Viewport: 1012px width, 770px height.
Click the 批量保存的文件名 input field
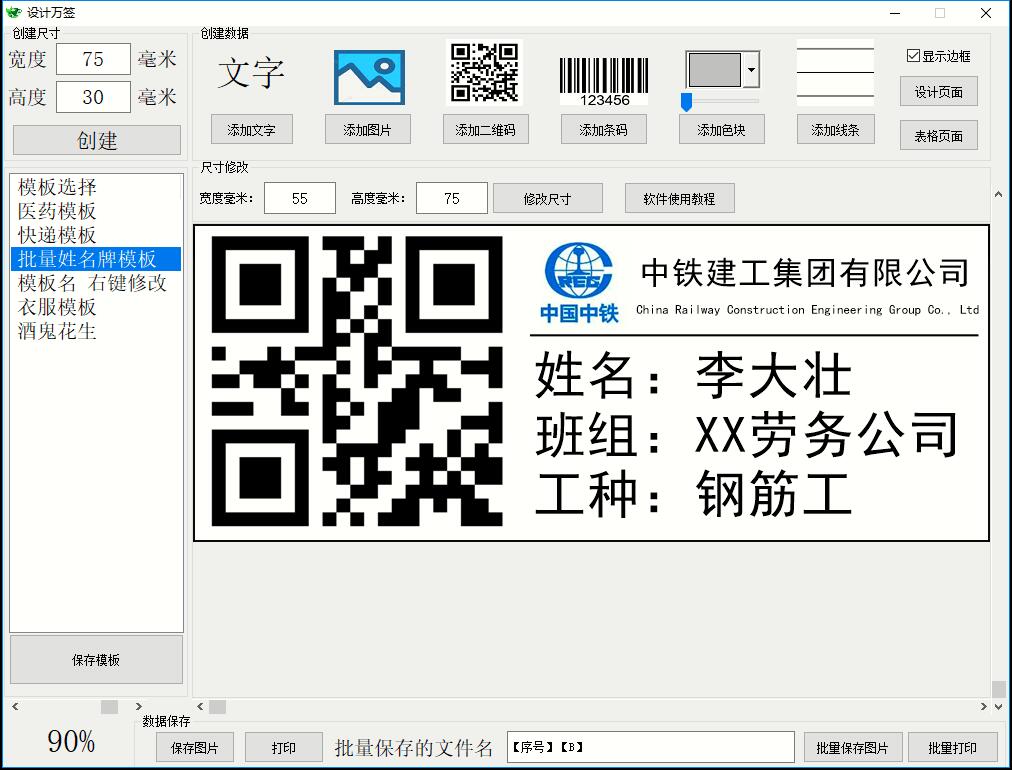point(650,747)
